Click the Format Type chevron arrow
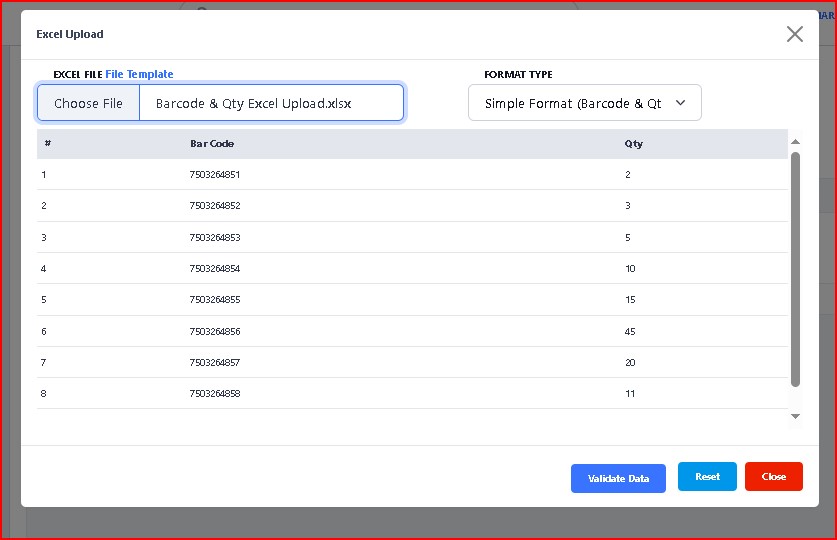 click(x=681, y=103)
